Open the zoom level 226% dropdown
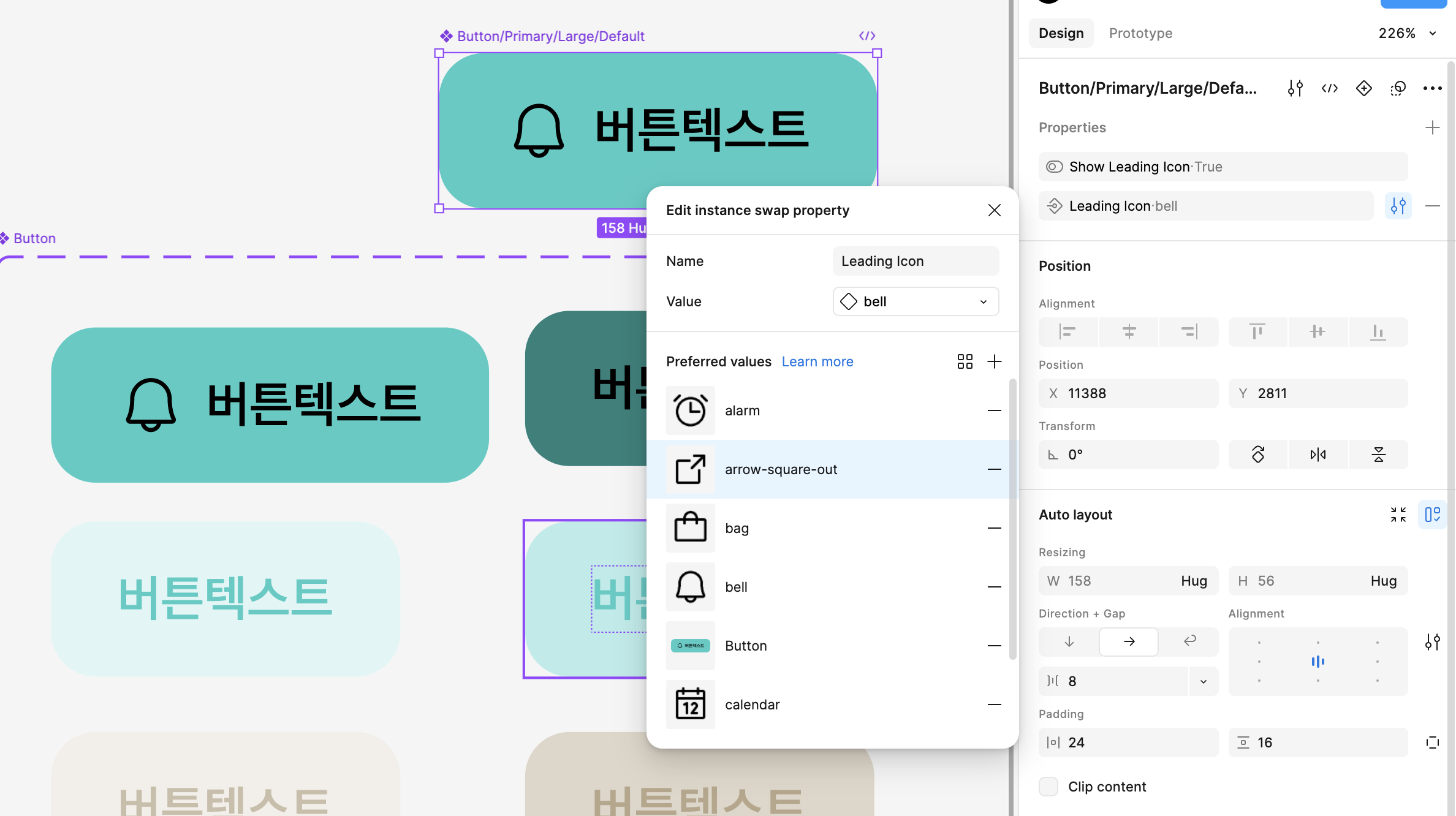This screenshot has height=816, width=1456. coord(1407,33)
